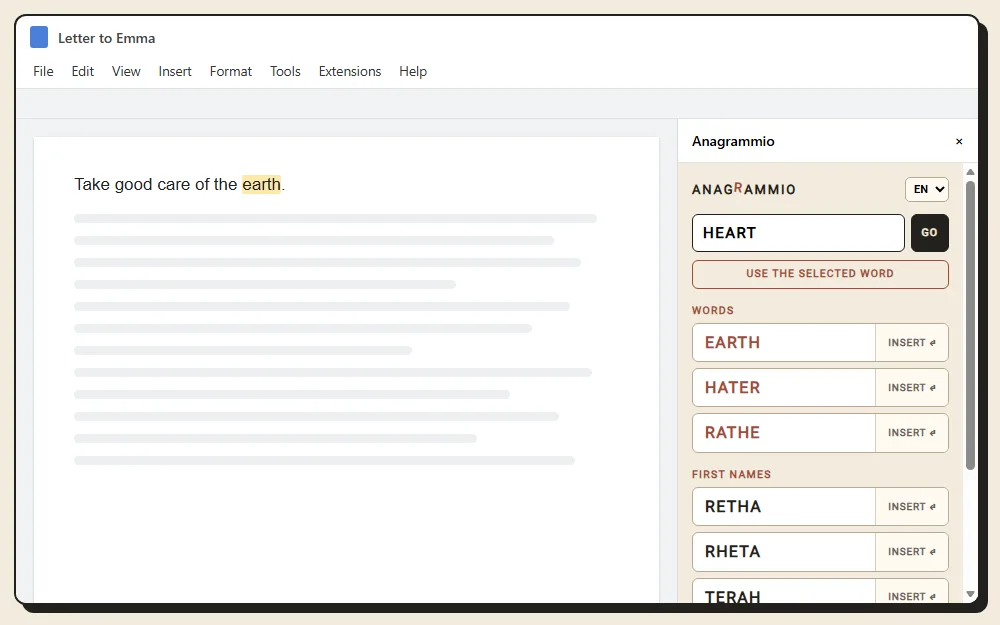The image size is (1000, 625).
Task: Insert the first name RETHA
Action: click(911, 506)
